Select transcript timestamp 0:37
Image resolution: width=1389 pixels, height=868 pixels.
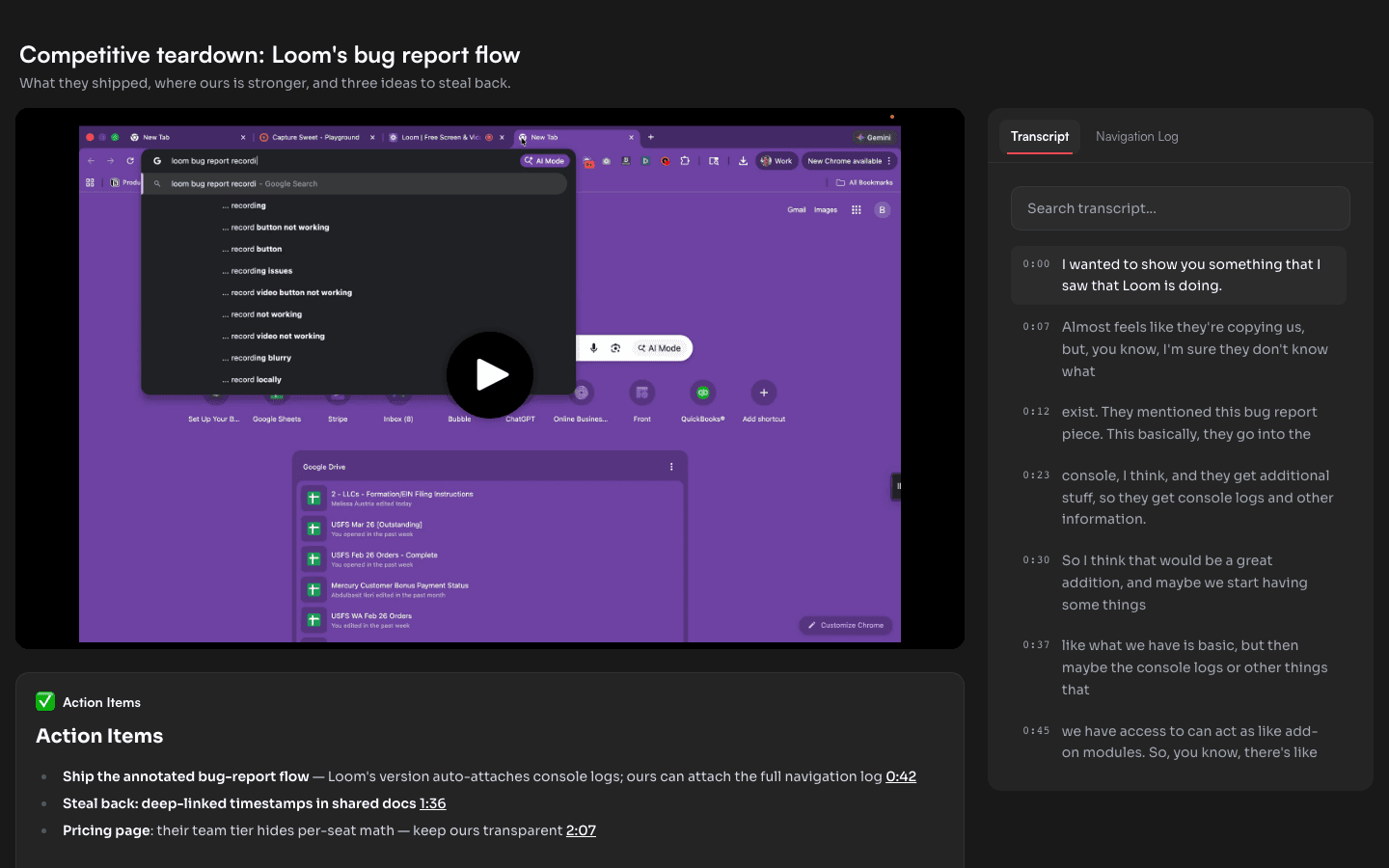tap(1036, 645)
